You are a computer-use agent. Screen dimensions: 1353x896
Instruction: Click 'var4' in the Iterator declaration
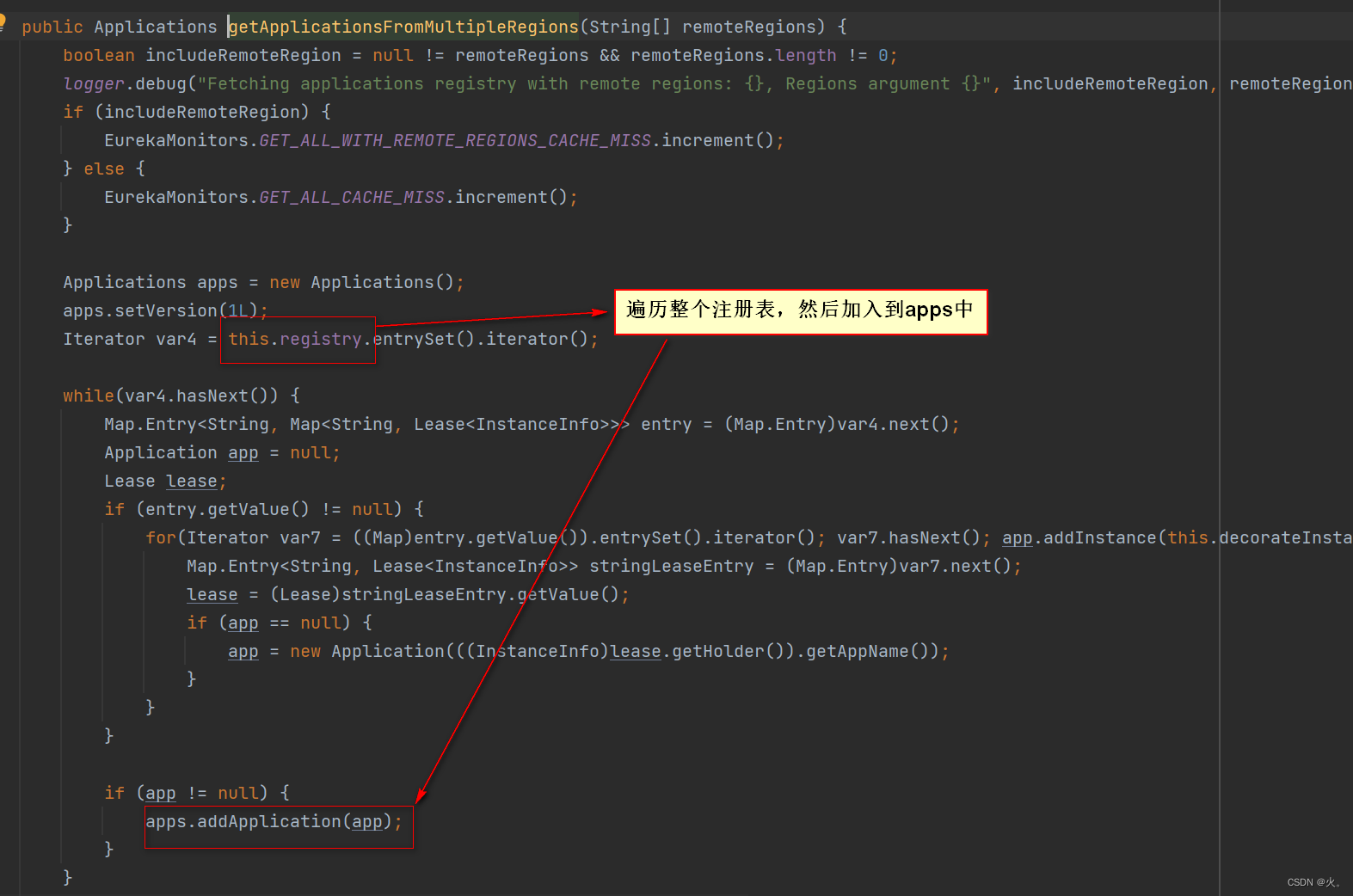pyautogui.click(x=176, y=339)
